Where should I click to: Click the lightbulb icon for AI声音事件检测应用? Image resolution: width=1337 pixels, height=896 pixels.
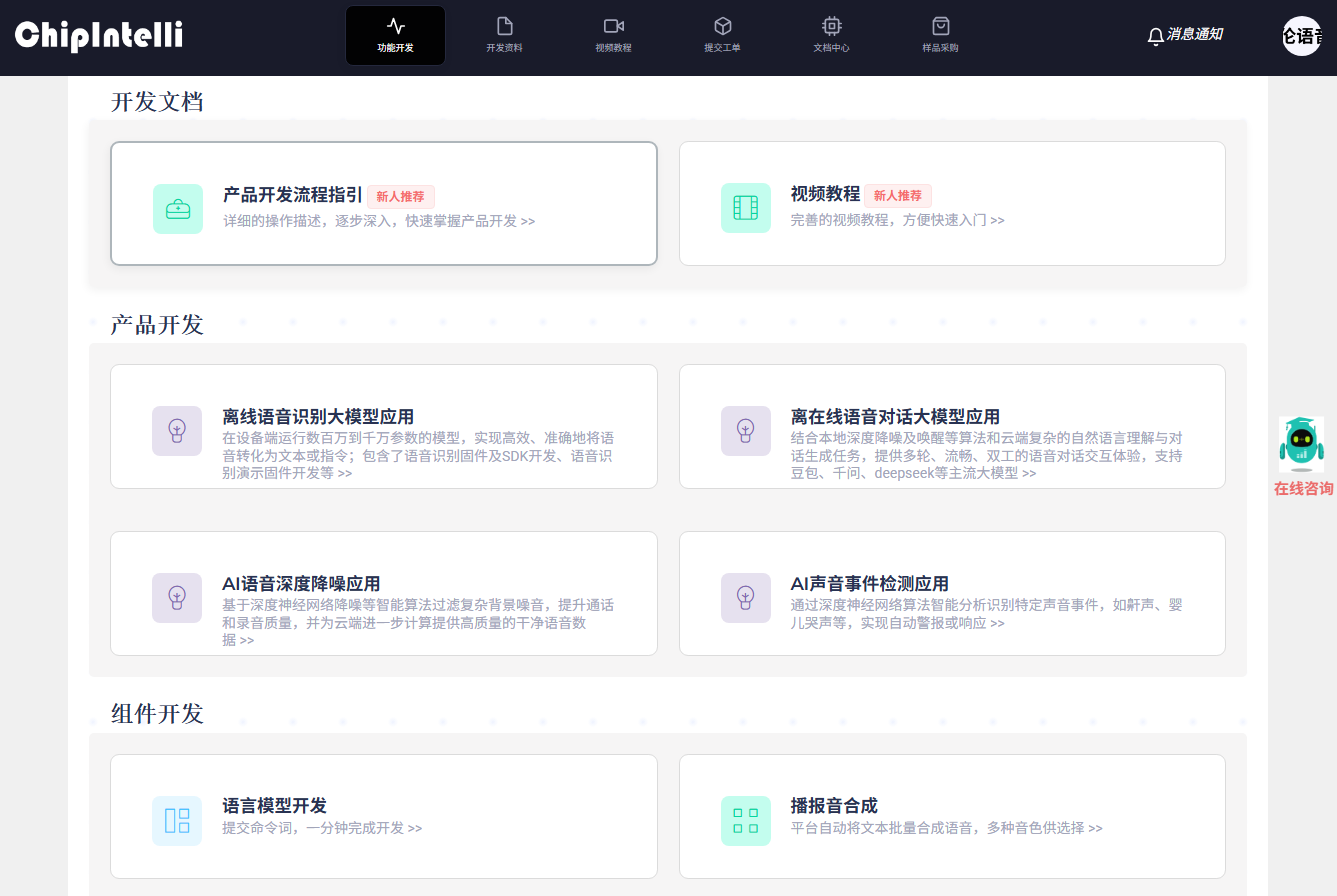pyautogui.click(x=746, y=598)
